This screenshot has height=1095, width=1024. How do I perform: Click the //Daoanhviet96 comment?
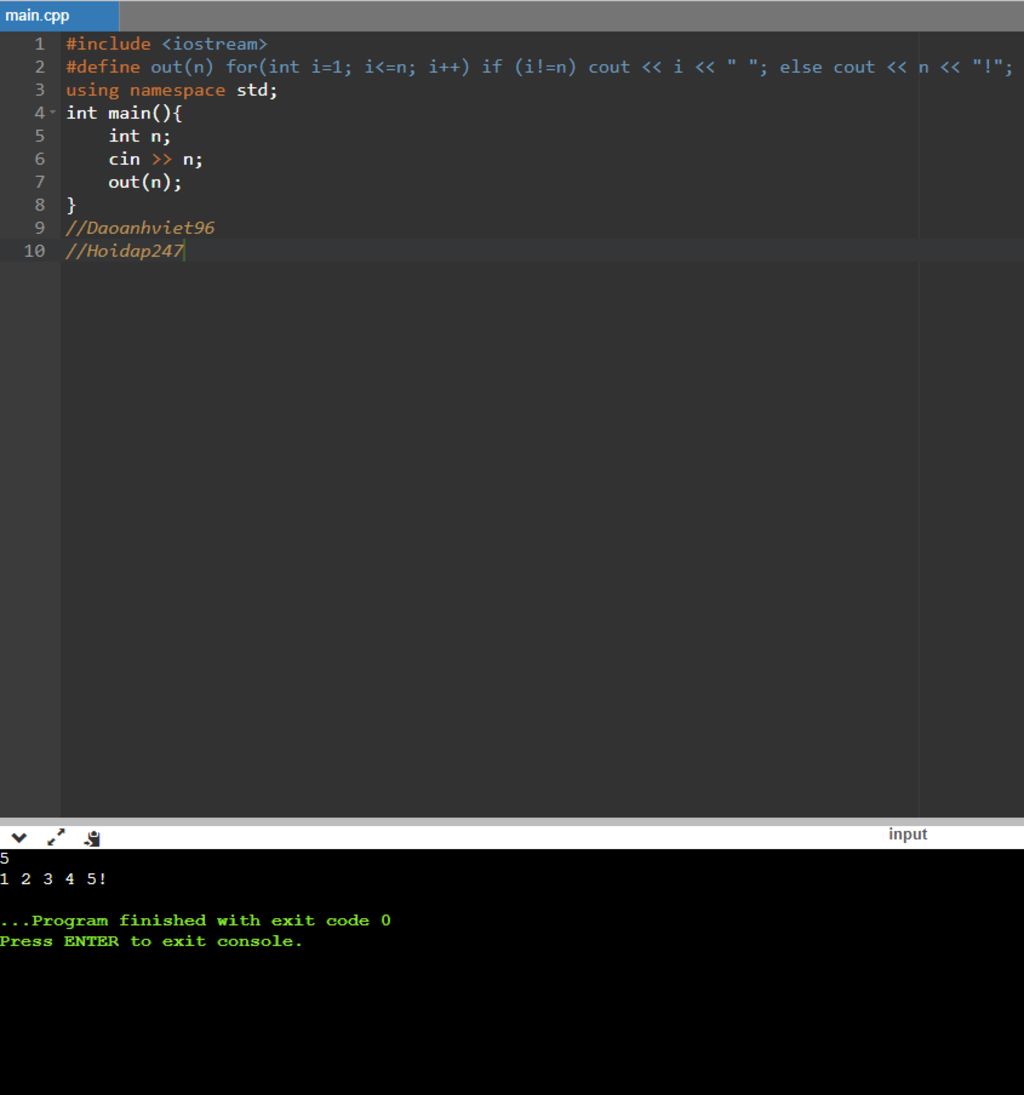click(x=140, y=228)
